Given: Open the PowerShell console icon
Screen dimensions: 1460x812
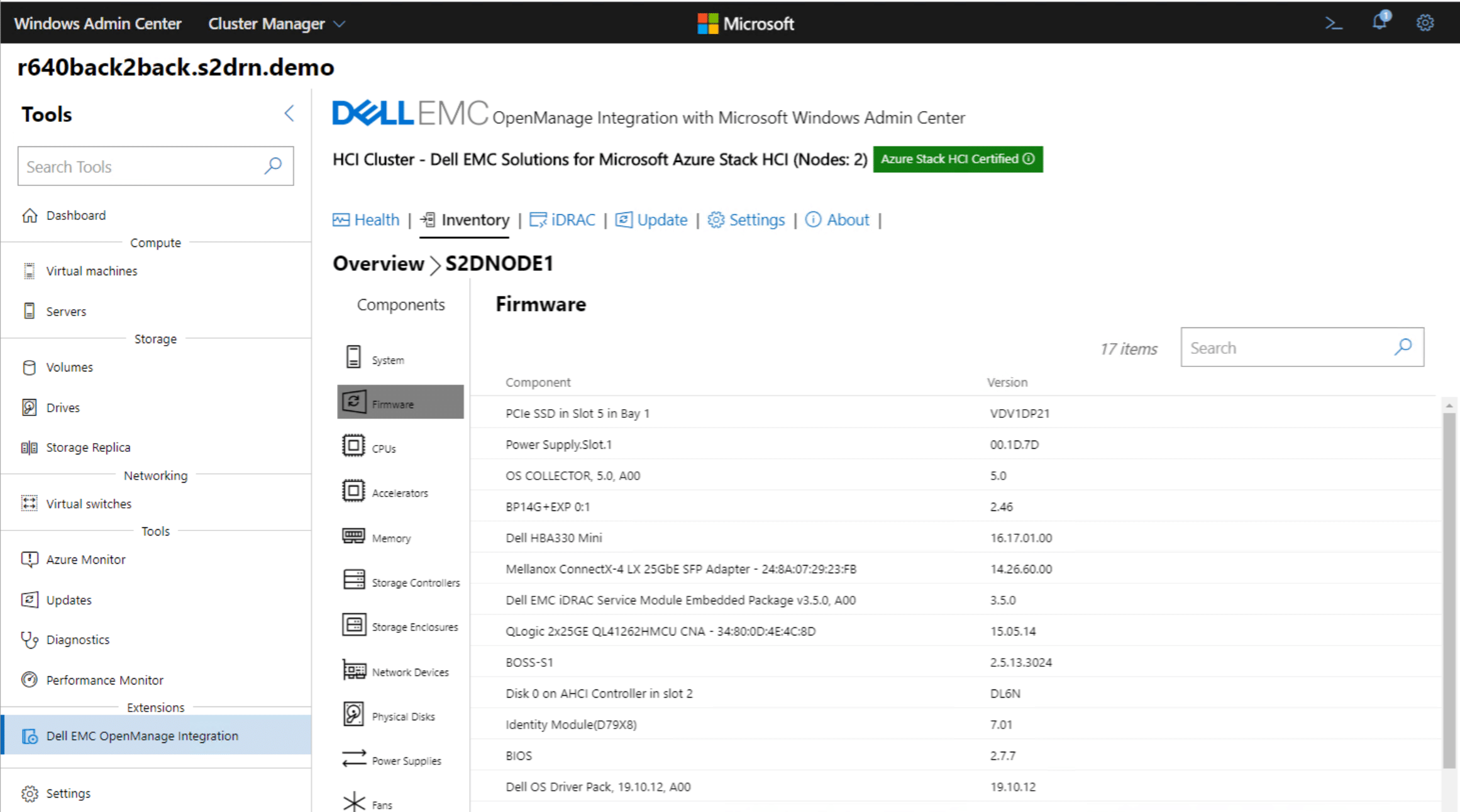Looking at the screenshot, I should click(x=1333, y=23).
